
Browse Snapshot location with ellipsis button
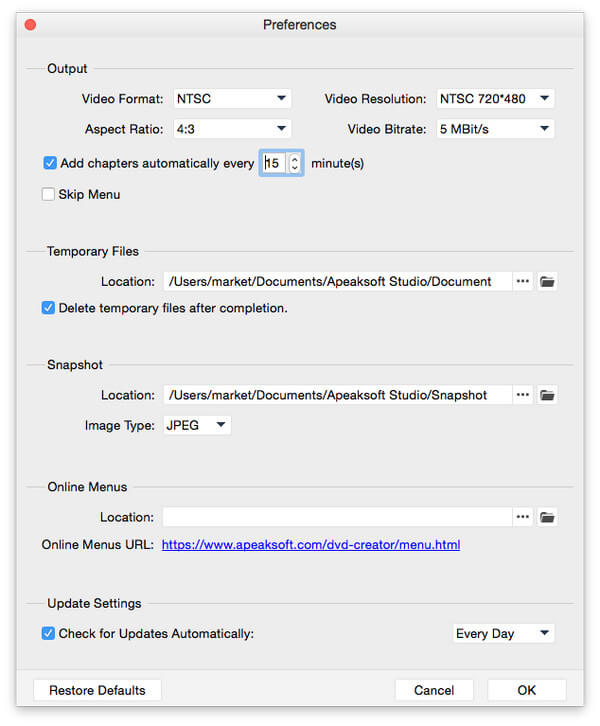click(523, 395)
